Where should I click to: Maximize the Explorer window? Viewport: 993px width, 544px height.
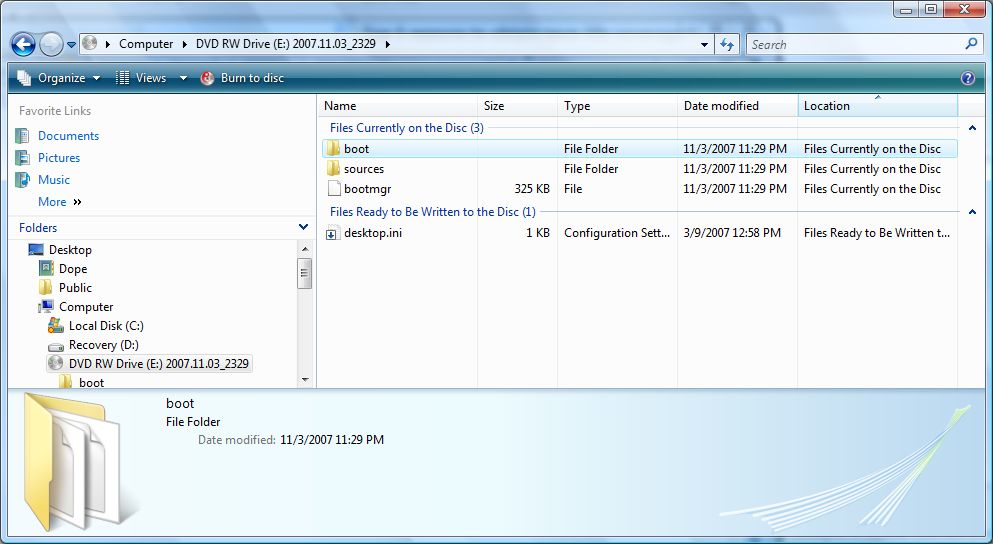point(930,9)
